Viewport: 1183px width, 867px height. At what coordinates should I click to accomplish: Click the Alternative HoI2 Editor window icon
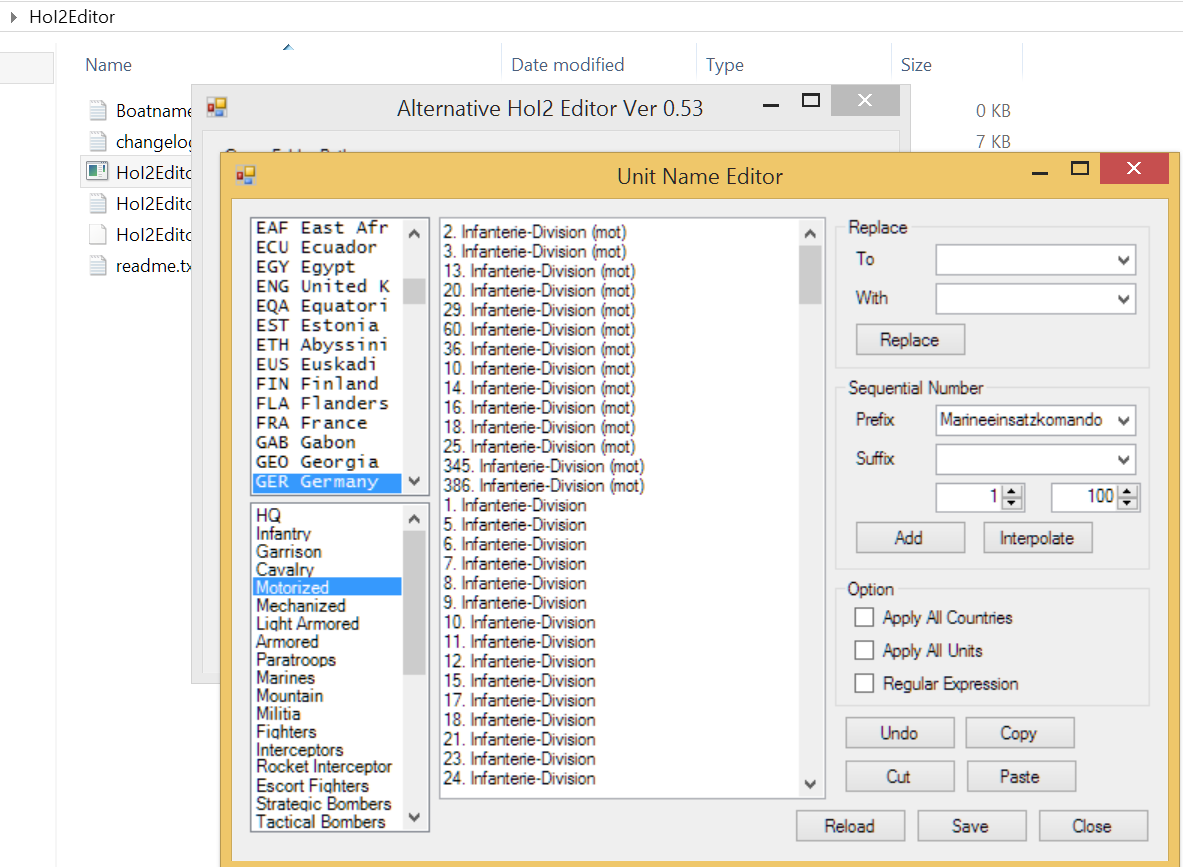[217, 107]
